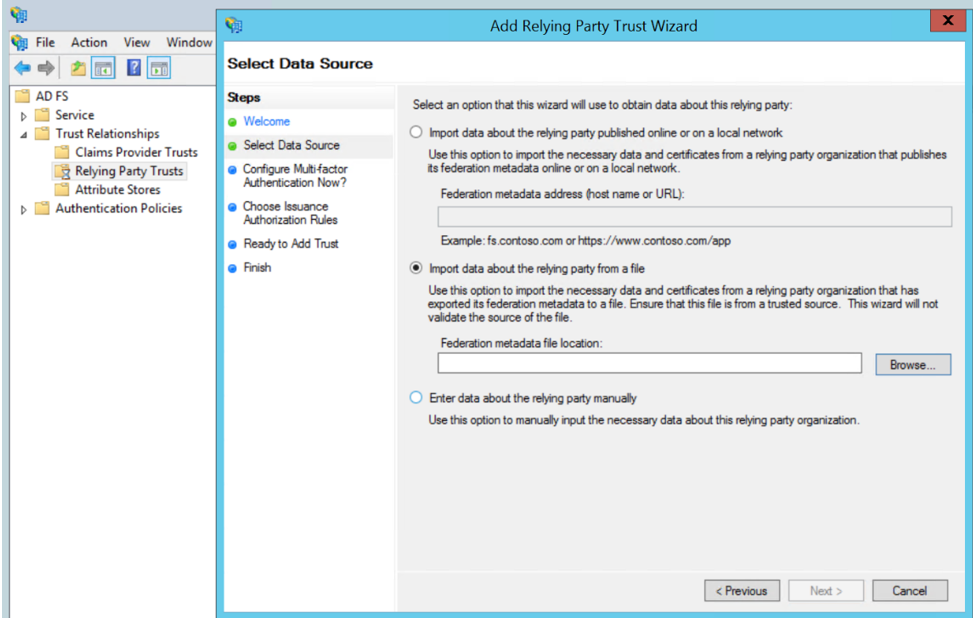This screenshot has width=973, height=618.
Task: Select import data published online radio option
Action: click(416, 132)
